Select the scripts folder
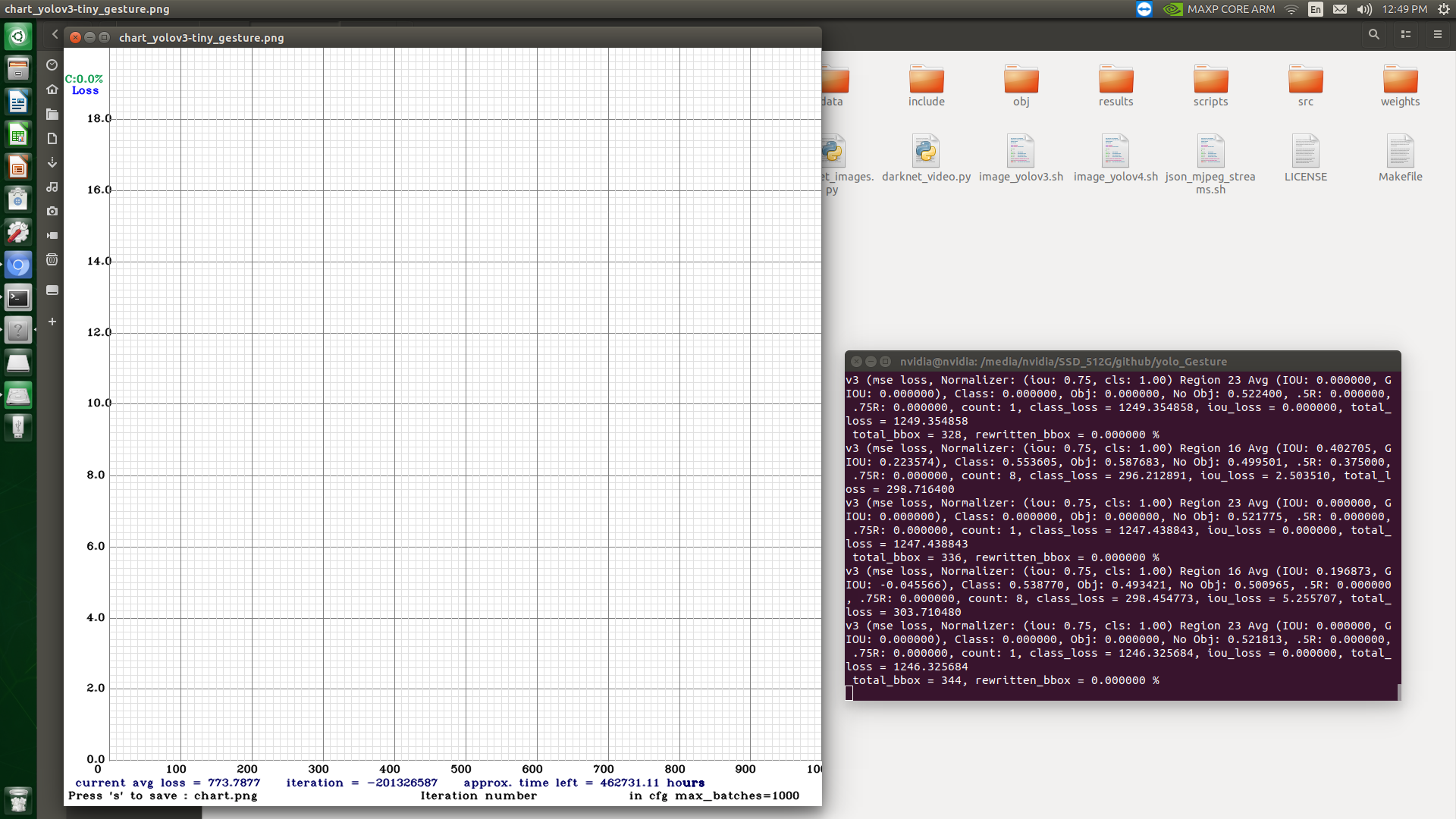 [1211, 86]
